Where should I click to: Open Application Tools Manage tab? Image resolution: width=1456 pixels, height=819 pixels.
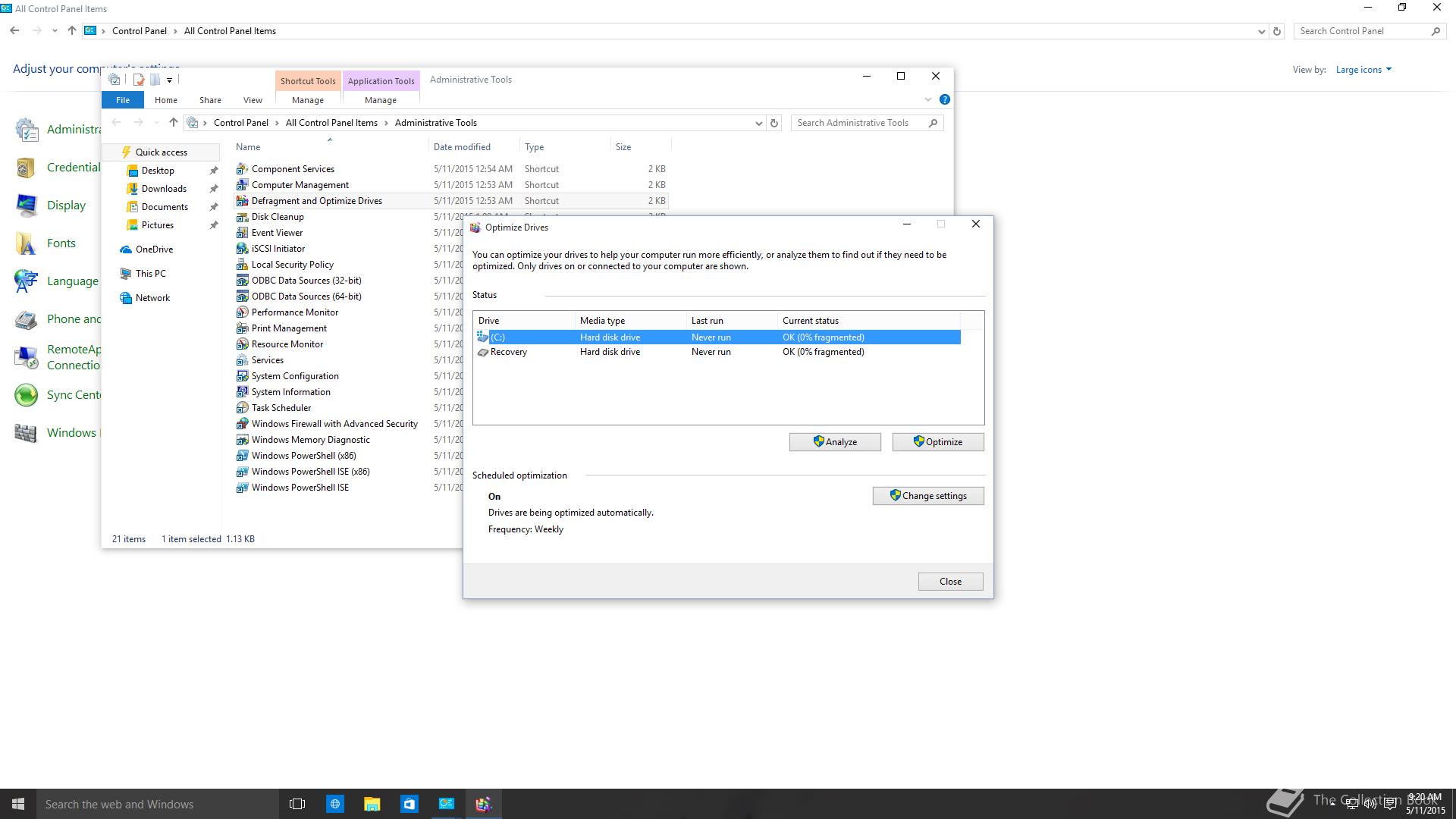tap(381, 100)
